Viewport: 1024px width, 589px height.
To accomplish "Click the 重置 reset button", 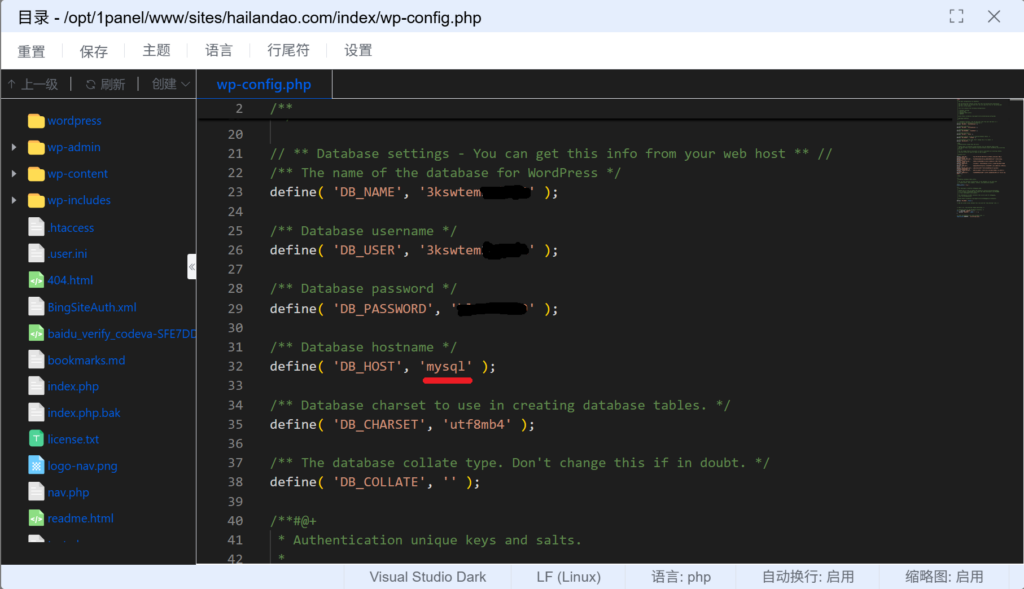I will (x=31, y=51).
